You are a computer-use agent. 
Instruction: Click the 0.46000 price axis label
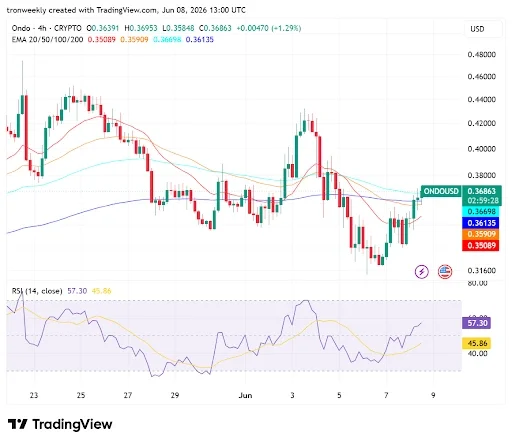(482, 77)
